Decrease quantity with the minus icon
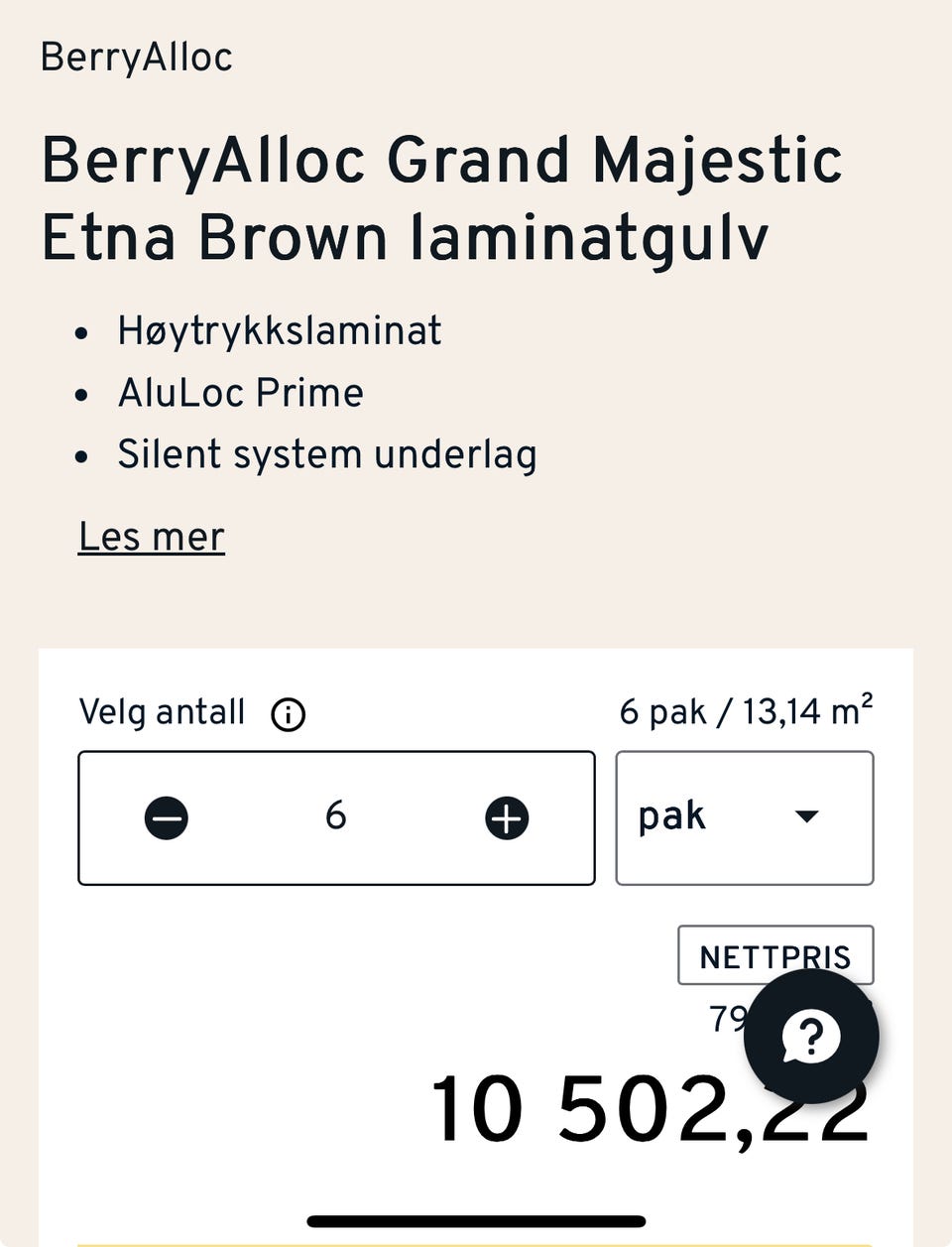Image resolution: width=952 pixels, height=1247 pixels. click(x=167, y=818)
